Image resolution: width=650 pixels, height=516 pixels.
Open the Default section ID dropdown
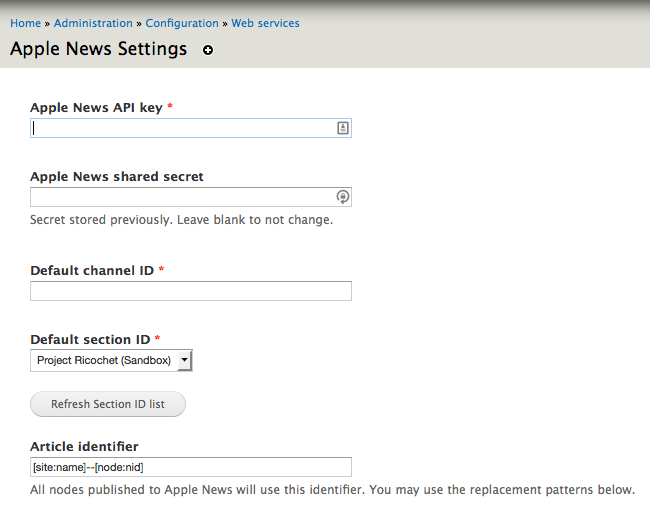[x=111, y=360]
